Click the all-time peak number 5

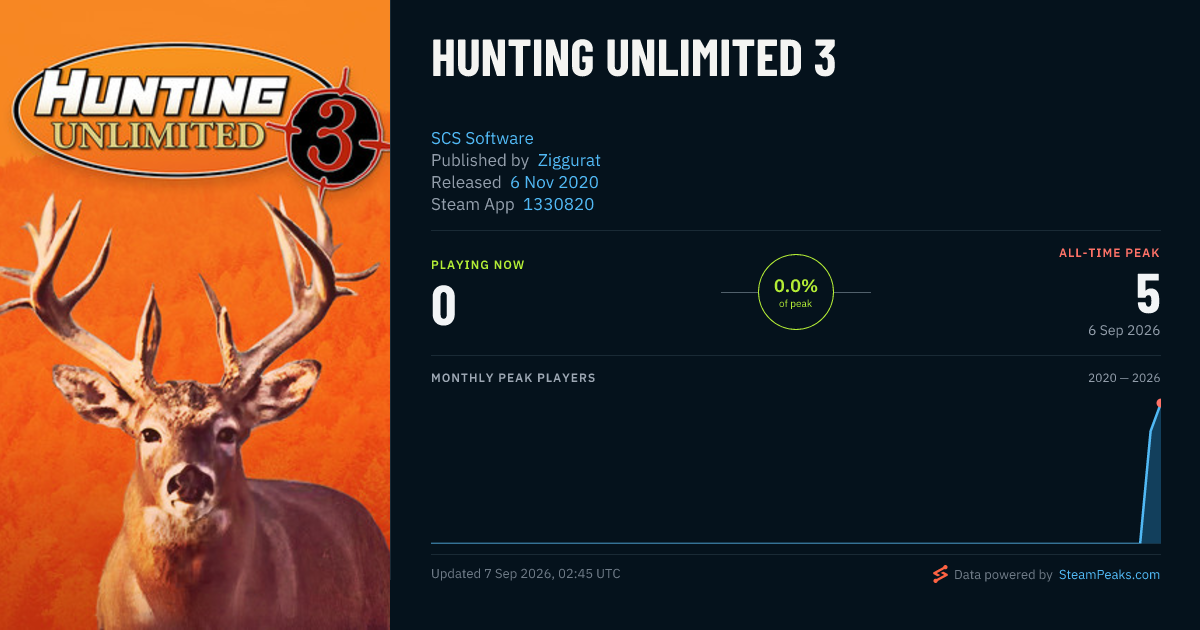1148,295
